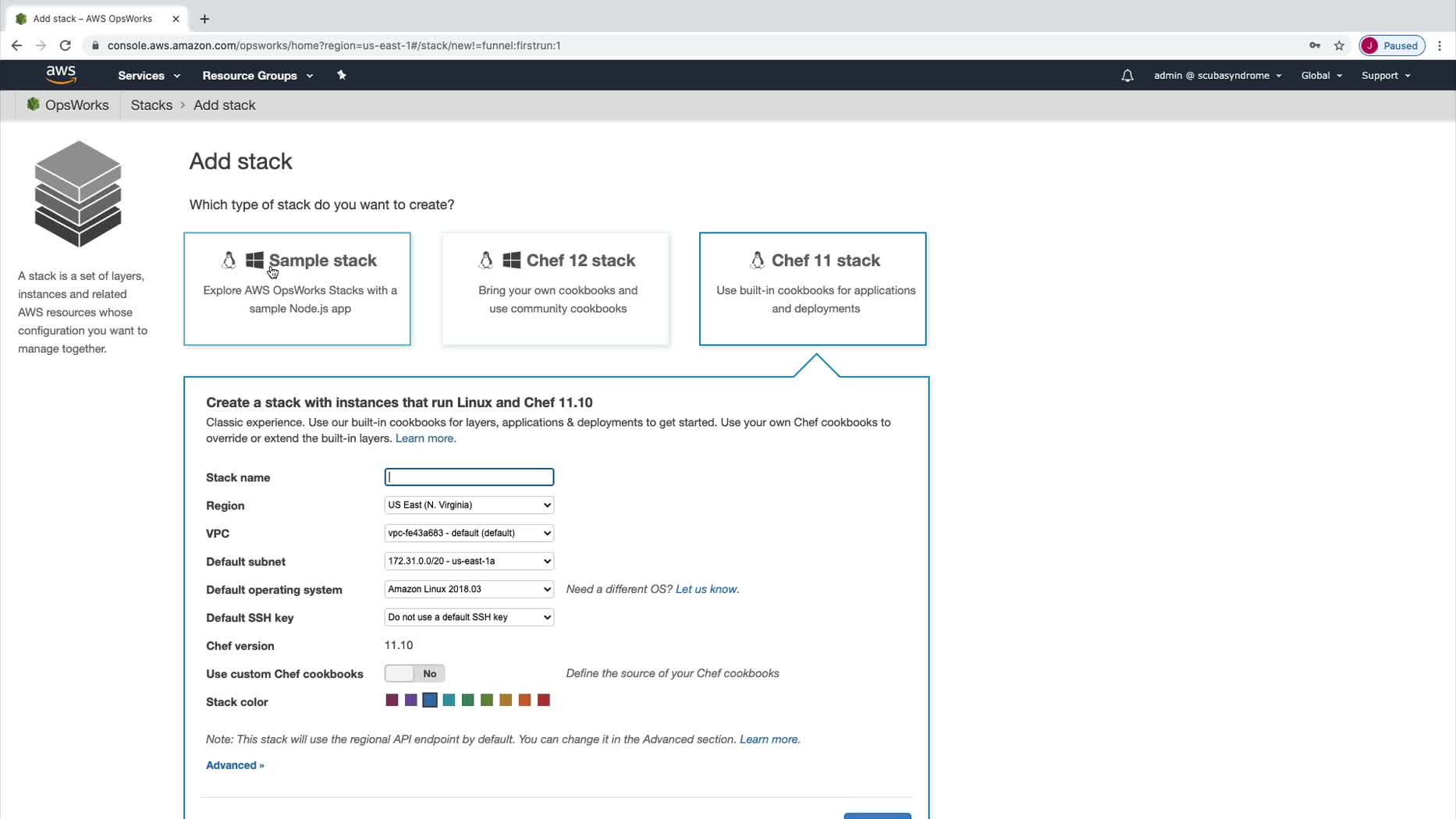The width and height of the screenshot is (1456, 819).
Task: Open the Resource Groups menu
Action: pos(257,76)
